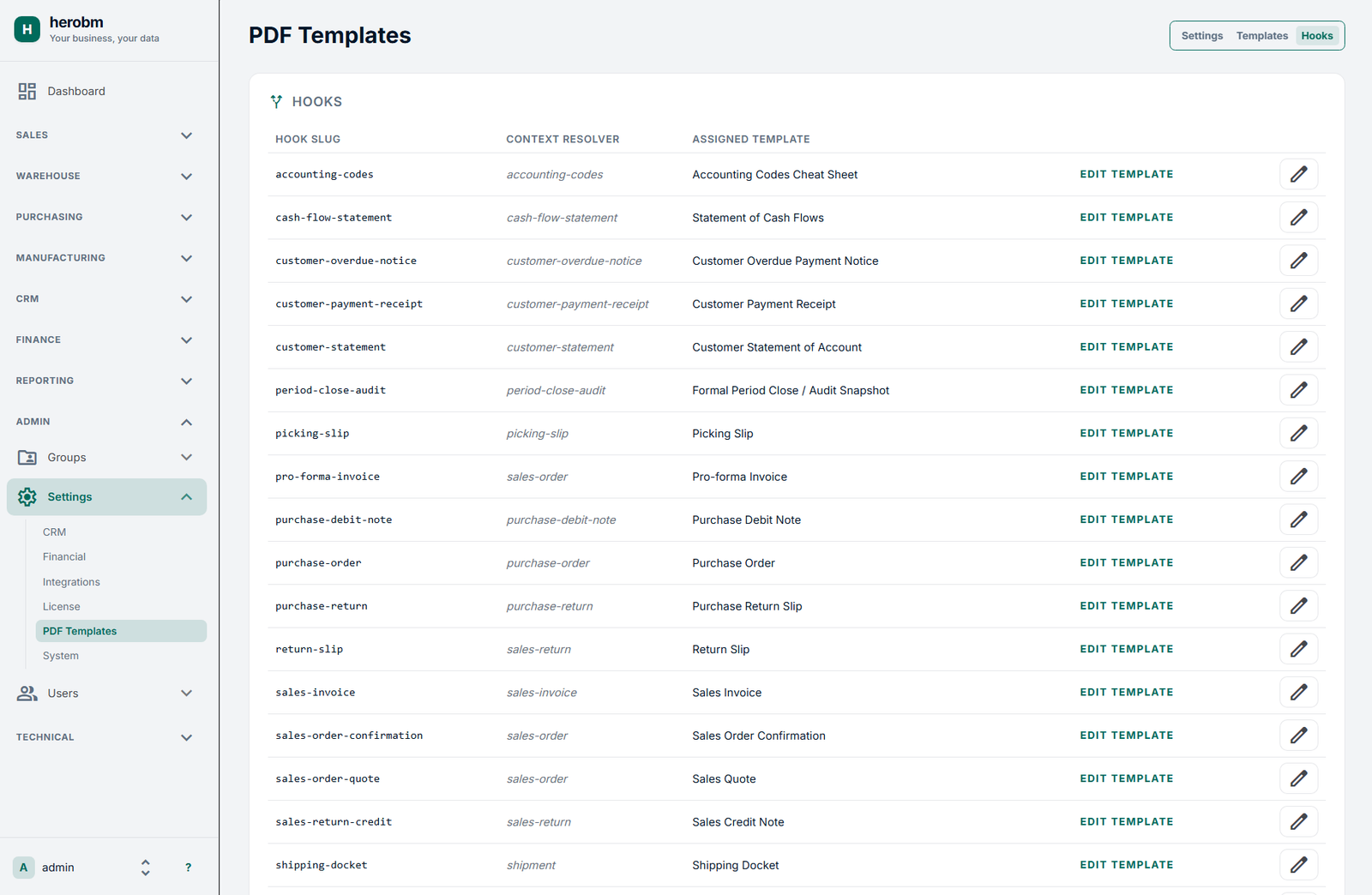Select the Hooks tab
The image size is (1372, 895).
pyautogui.click(x=1317, y=36)
